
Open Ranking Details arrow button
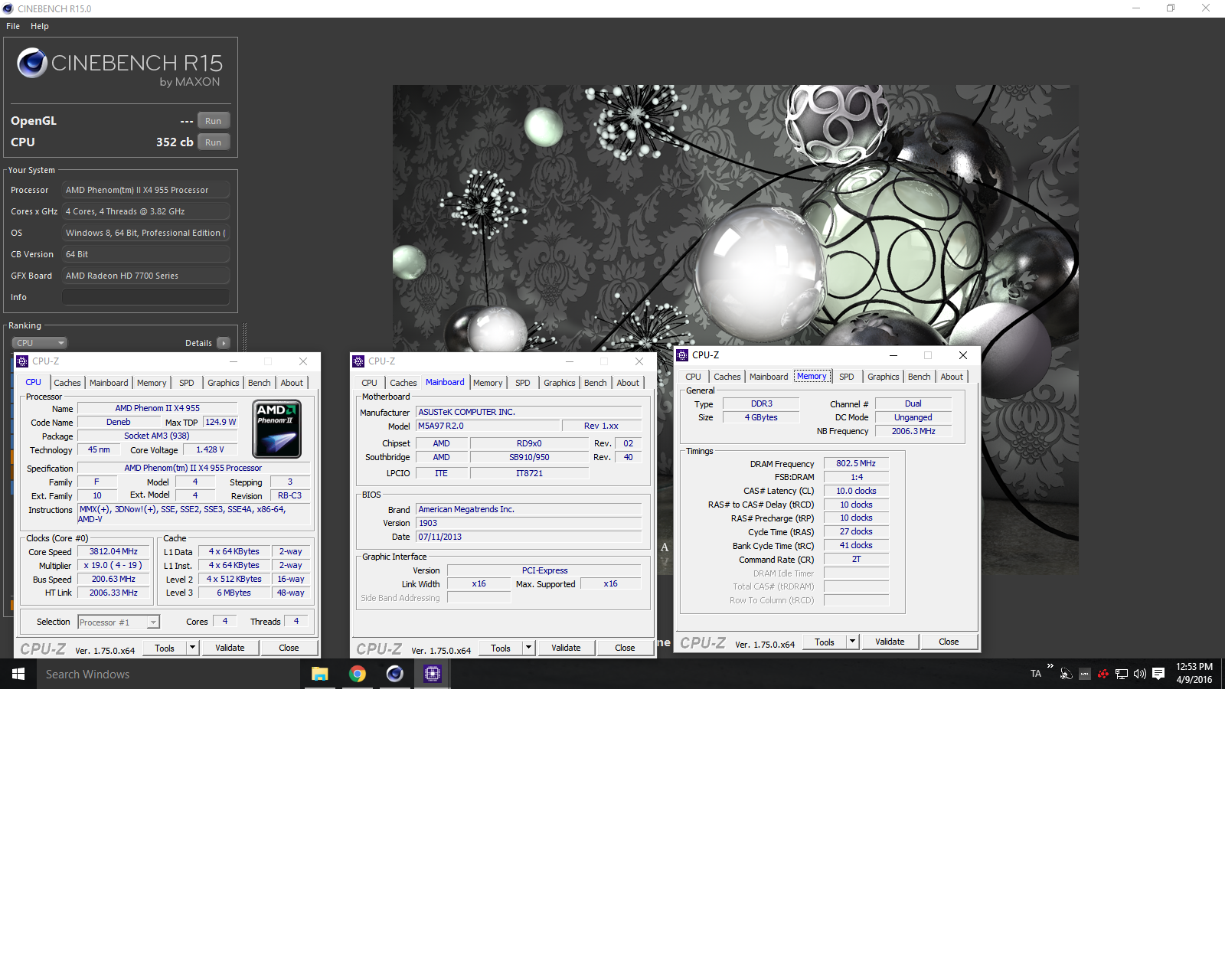pyautogui.click(x=224, y=343)
